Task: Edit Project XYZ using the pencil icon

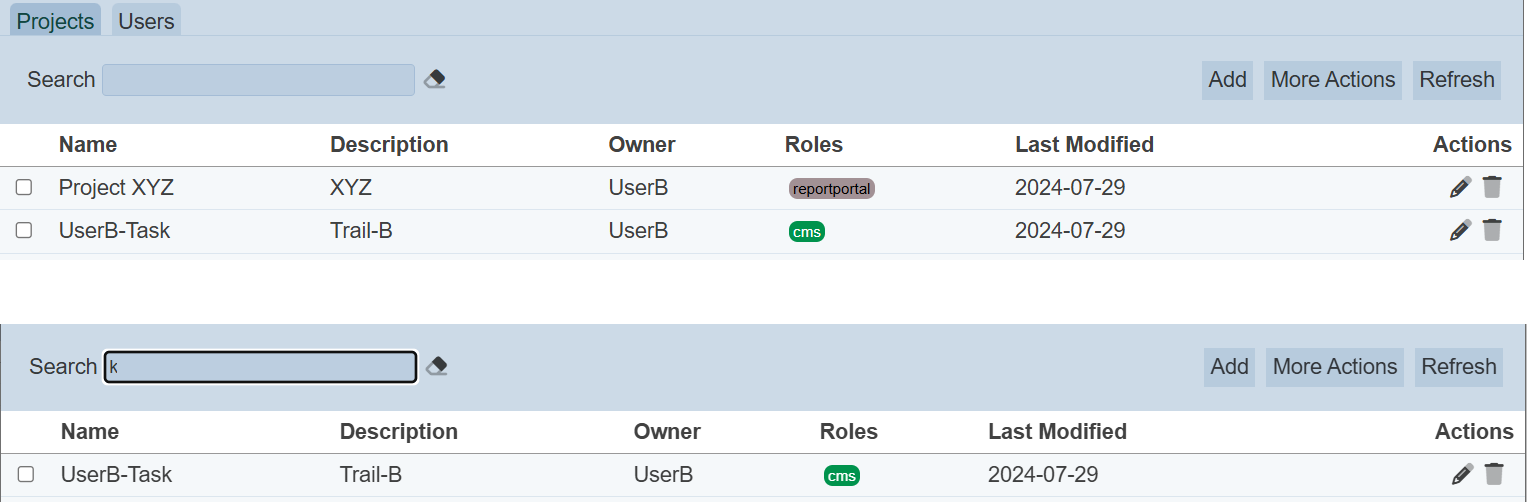Action: (1460, 187)
